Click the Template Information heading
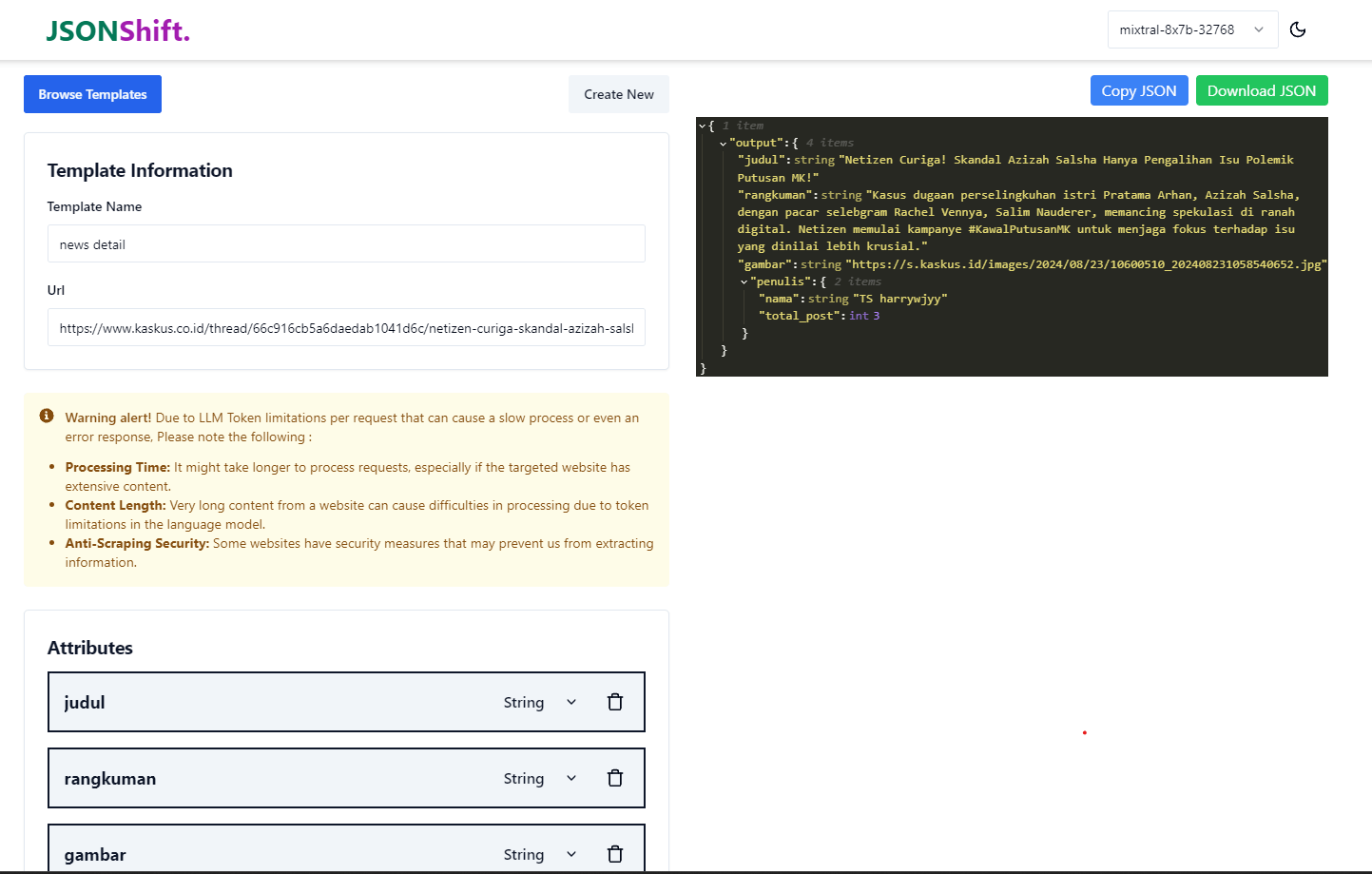The width and height of the screenshot is (1372, 874). pyautogui.click(x=140, y=170)
